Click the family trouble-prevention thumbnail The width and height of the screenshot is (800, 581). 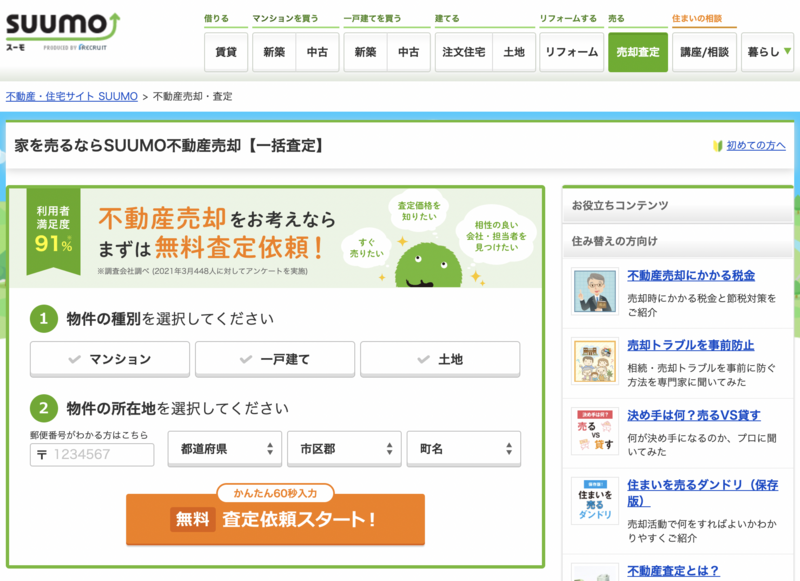tap(595, 361)
